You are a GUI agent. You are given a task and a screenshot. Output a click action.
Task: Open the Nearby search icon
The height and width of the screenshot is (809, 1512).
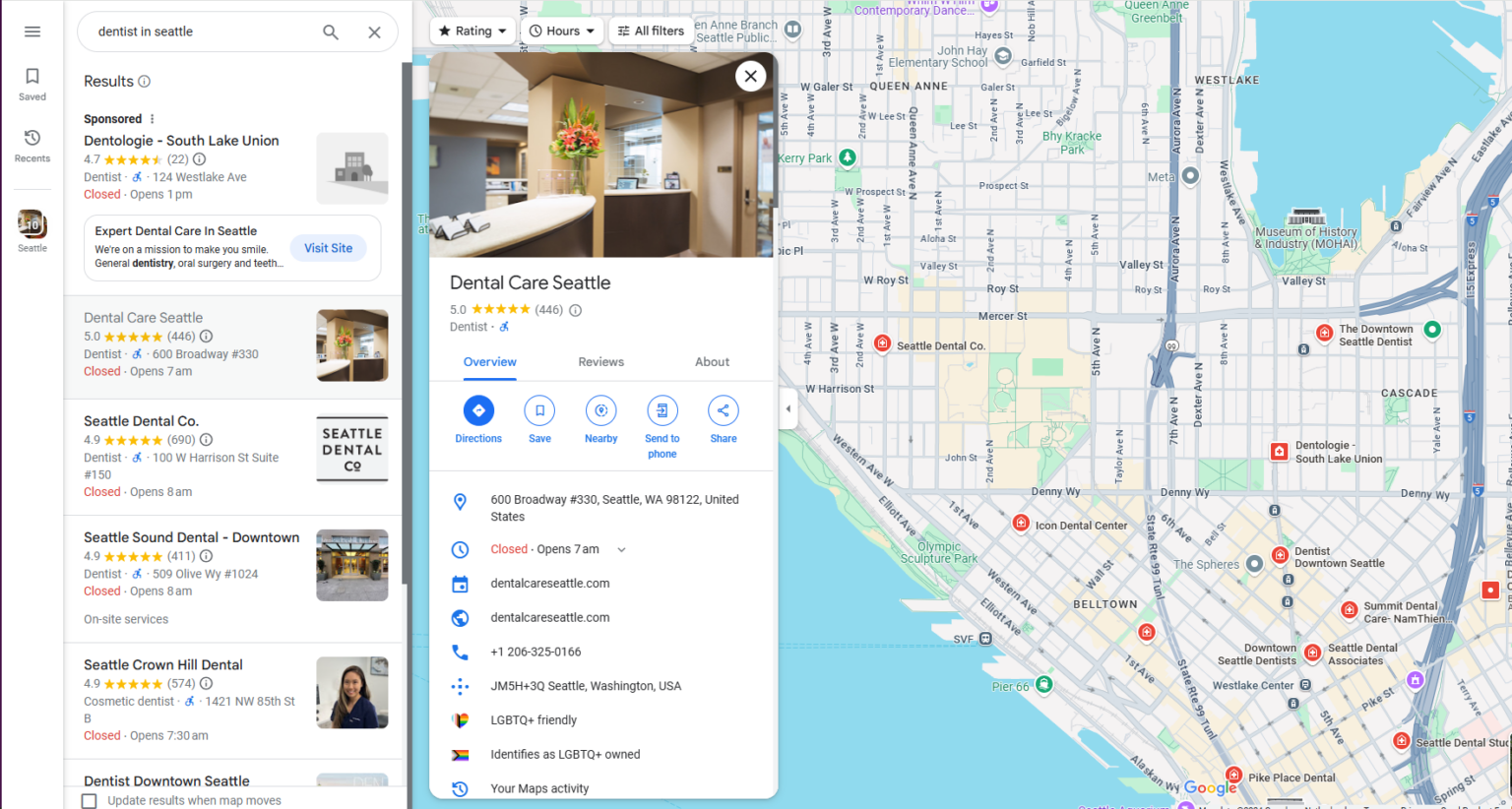click(600, 410)
